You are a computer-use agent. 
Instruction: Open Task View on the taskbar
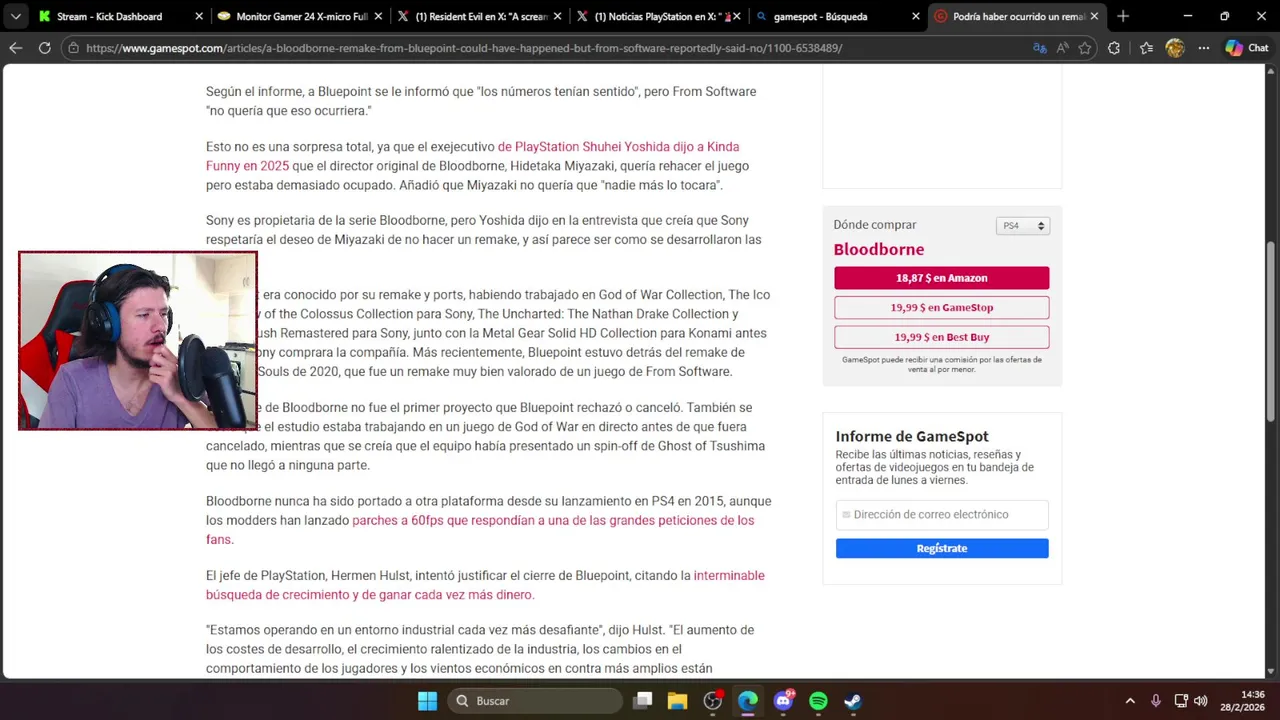(643, 701)
